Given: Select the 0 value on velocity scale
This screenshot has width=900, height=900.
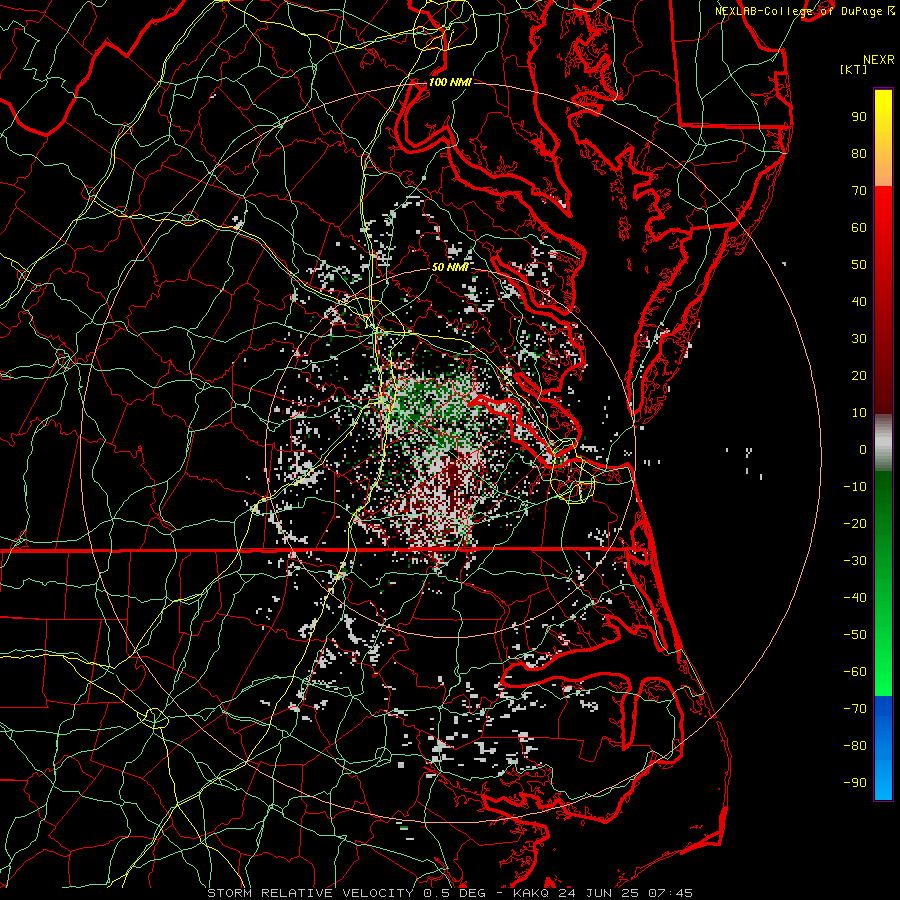Looking at the screenshot, I should tap(863, 449).
